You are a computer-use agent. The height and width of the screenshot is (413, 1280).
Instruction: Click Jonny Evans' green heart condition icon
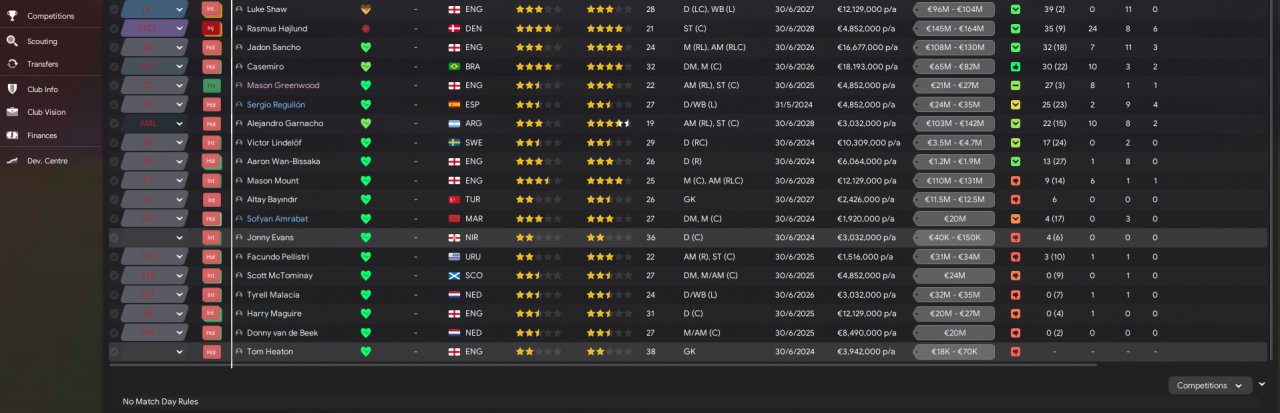coord(366,238)
